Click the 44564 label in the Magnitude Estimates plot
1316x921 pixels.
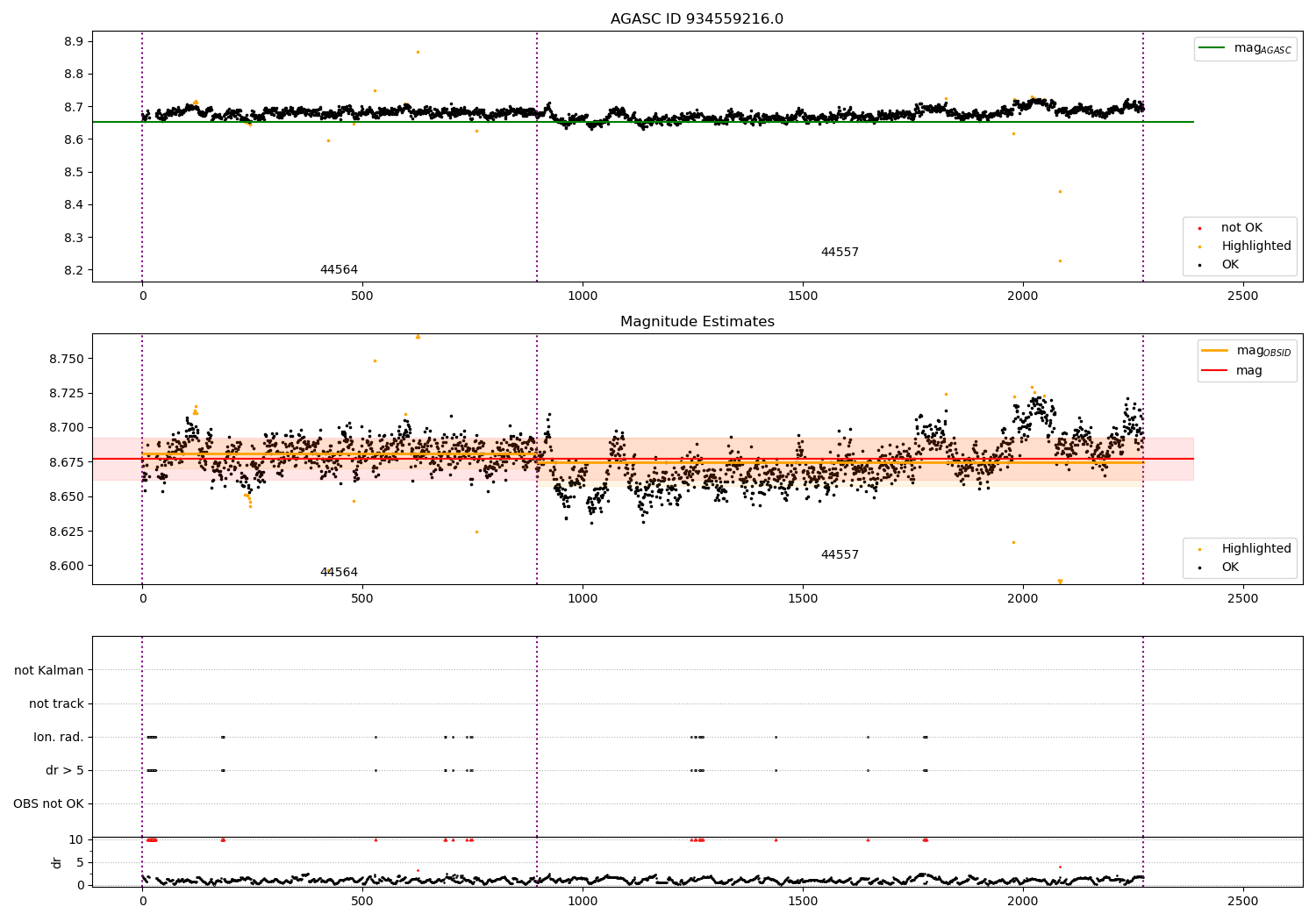click(339, 573)
